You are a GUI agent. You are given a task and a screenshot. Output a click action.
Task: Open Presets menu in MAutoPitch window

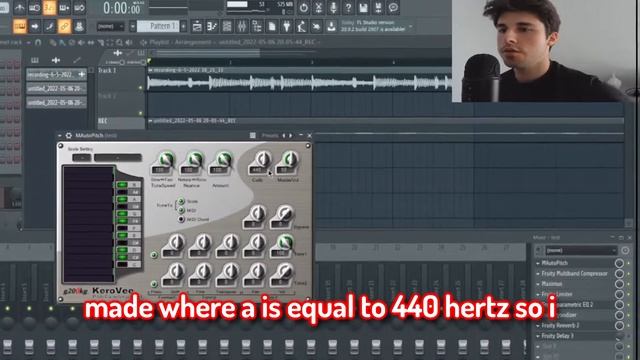point(270,136)
